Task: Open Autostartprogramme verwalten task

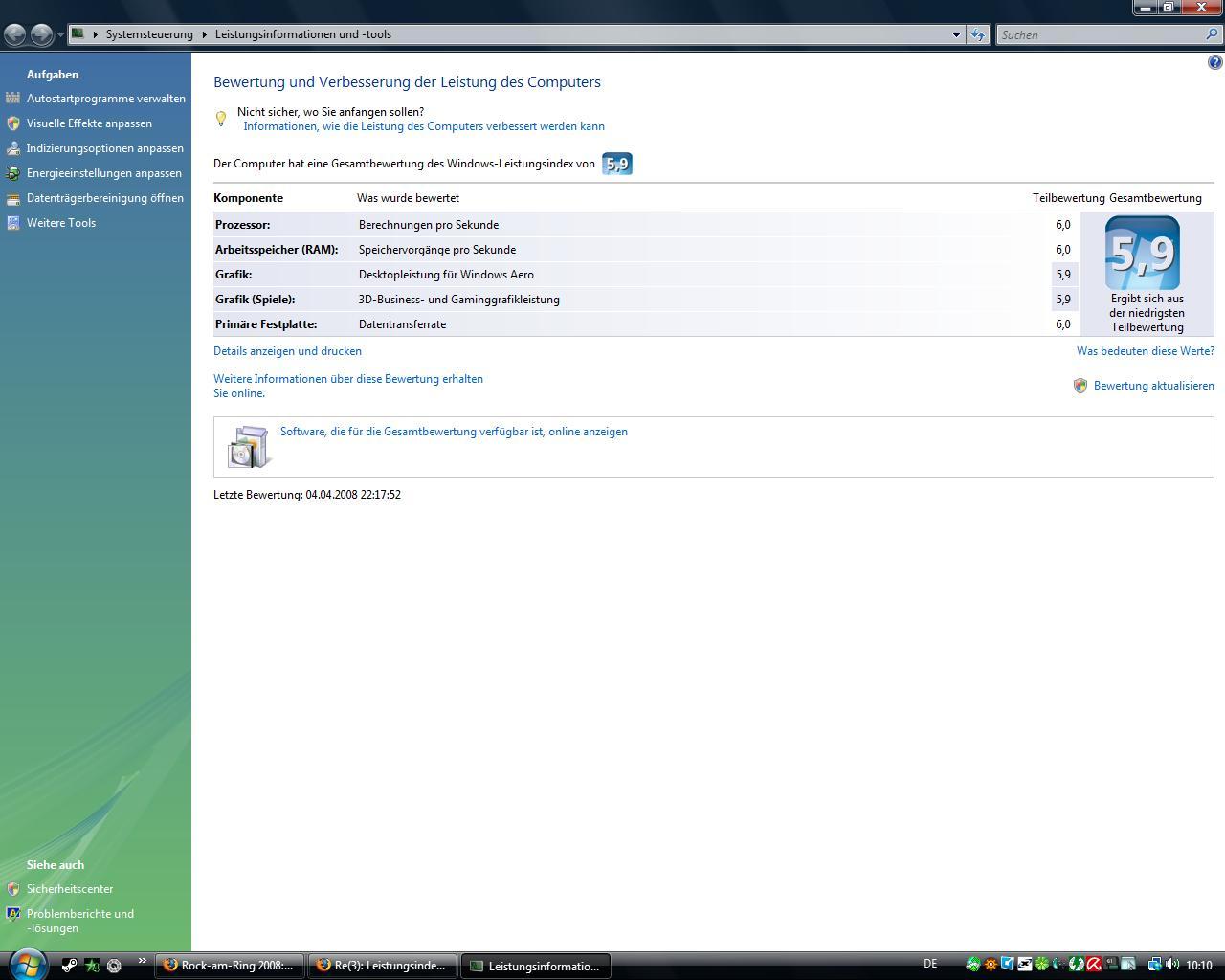Action: point(106,99)
